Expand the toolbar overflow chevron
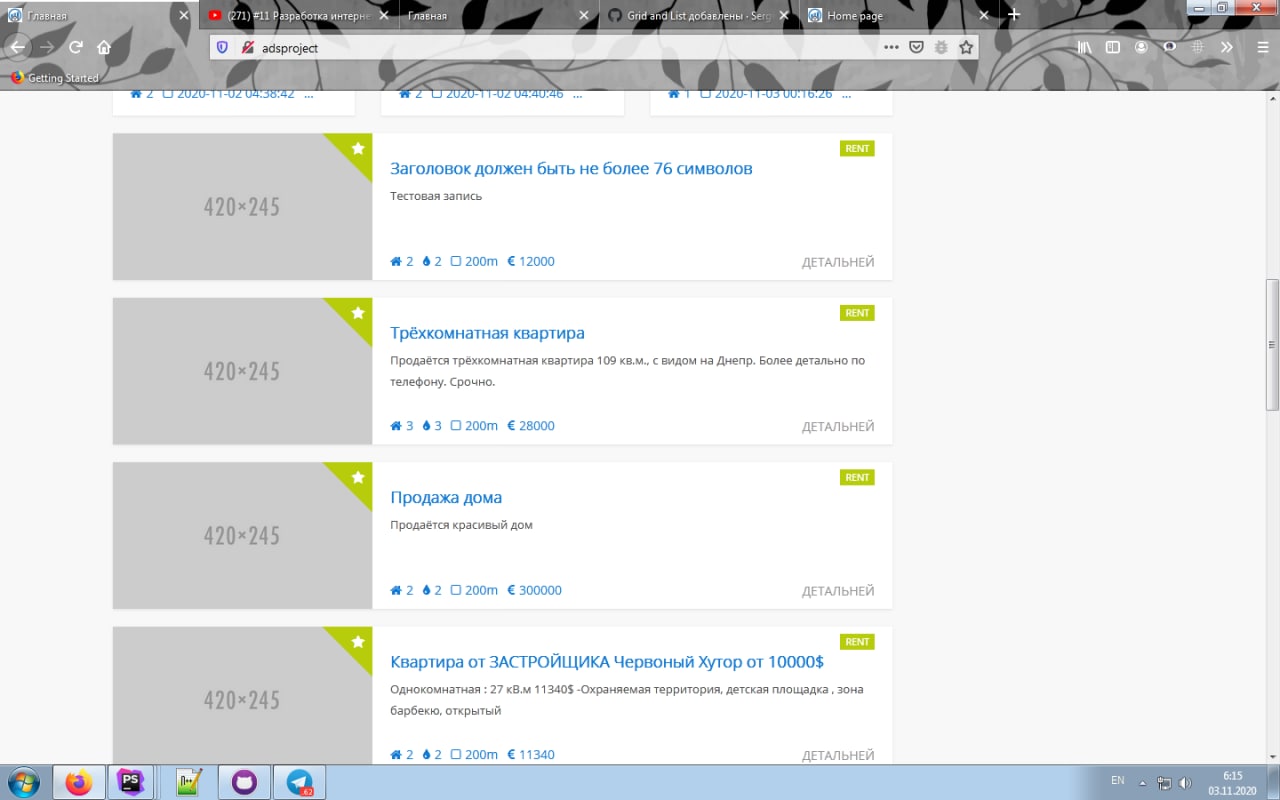Image resolution: width=1280 pixels, height=800 pixels. point(1227,47)
